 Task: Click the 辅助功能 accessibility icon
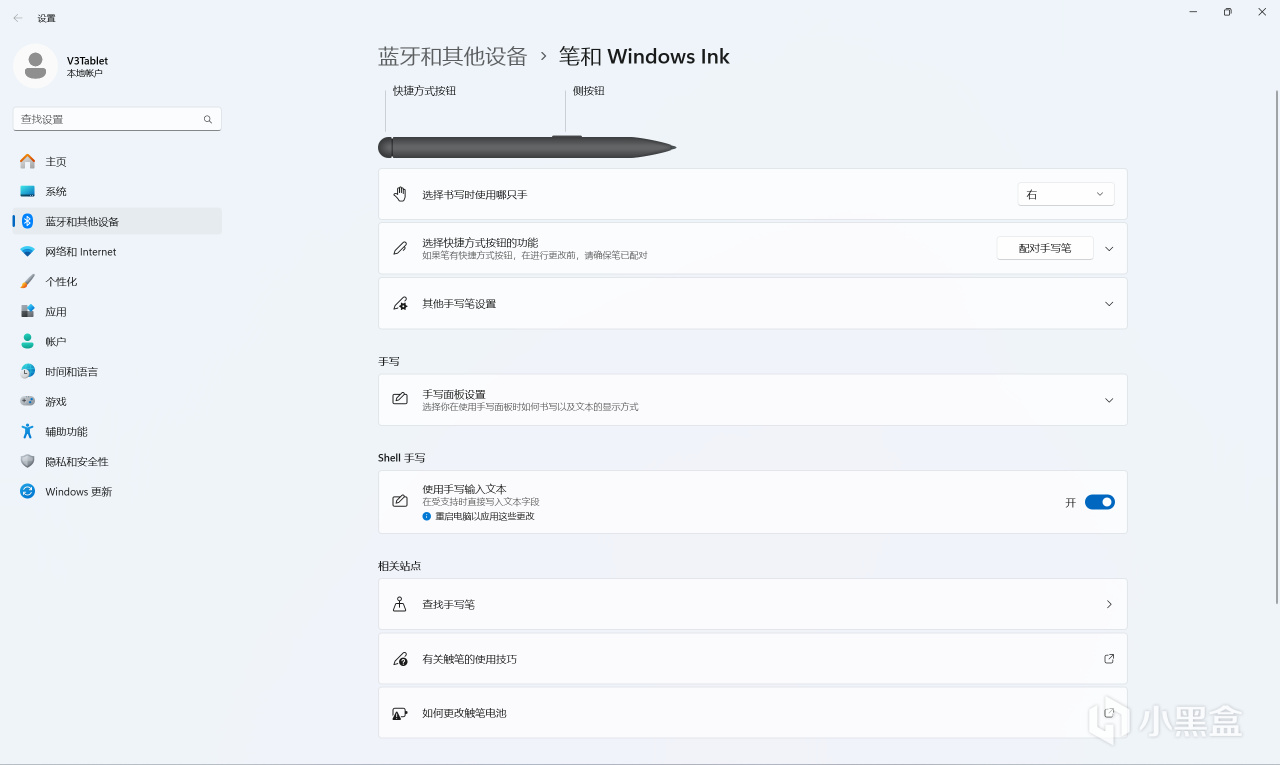click(x=28, y=431)
